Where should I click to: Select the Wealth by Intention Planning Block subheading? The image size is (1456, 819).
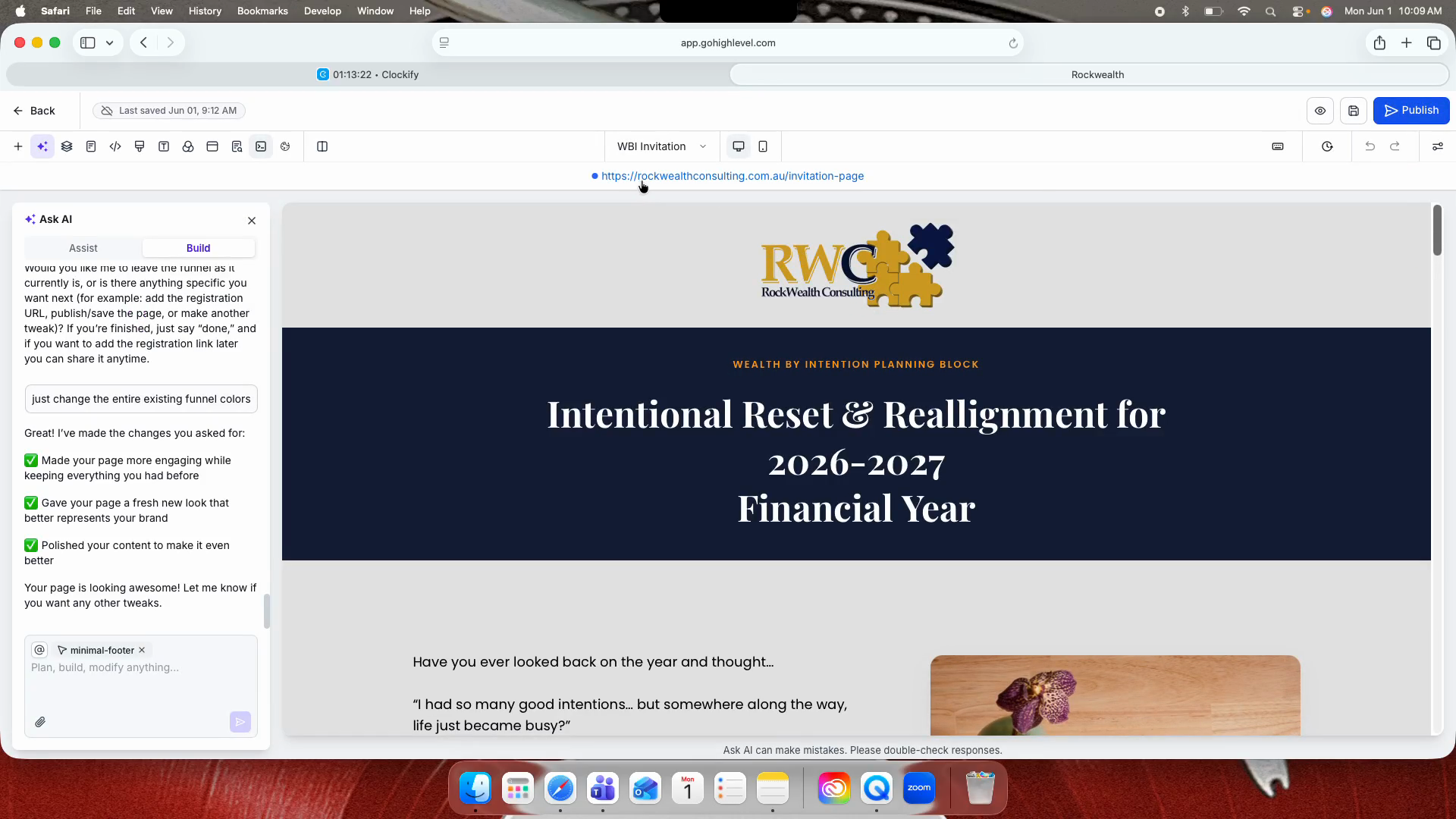[856, 365]
